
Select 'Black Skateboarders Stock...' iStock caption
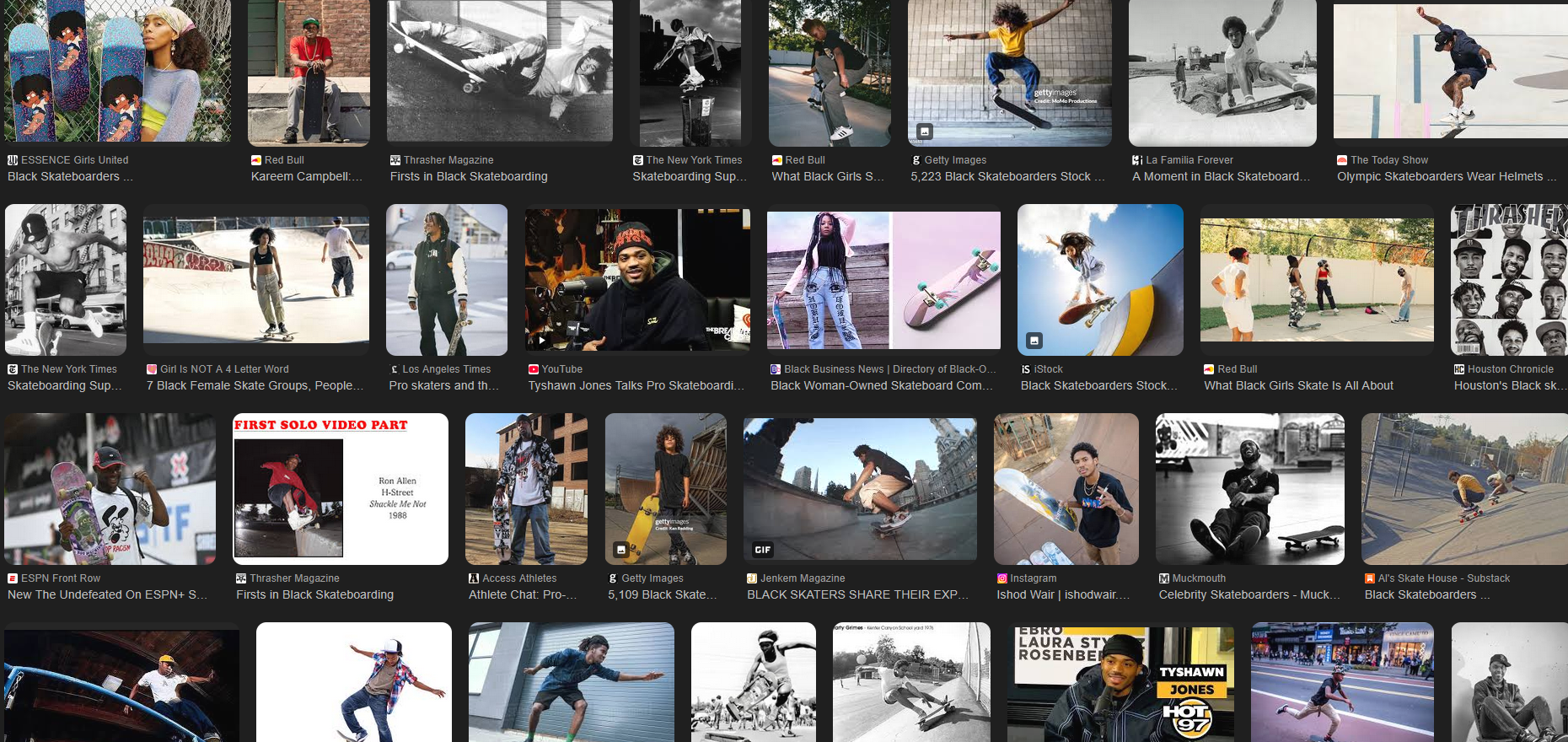1099,385
